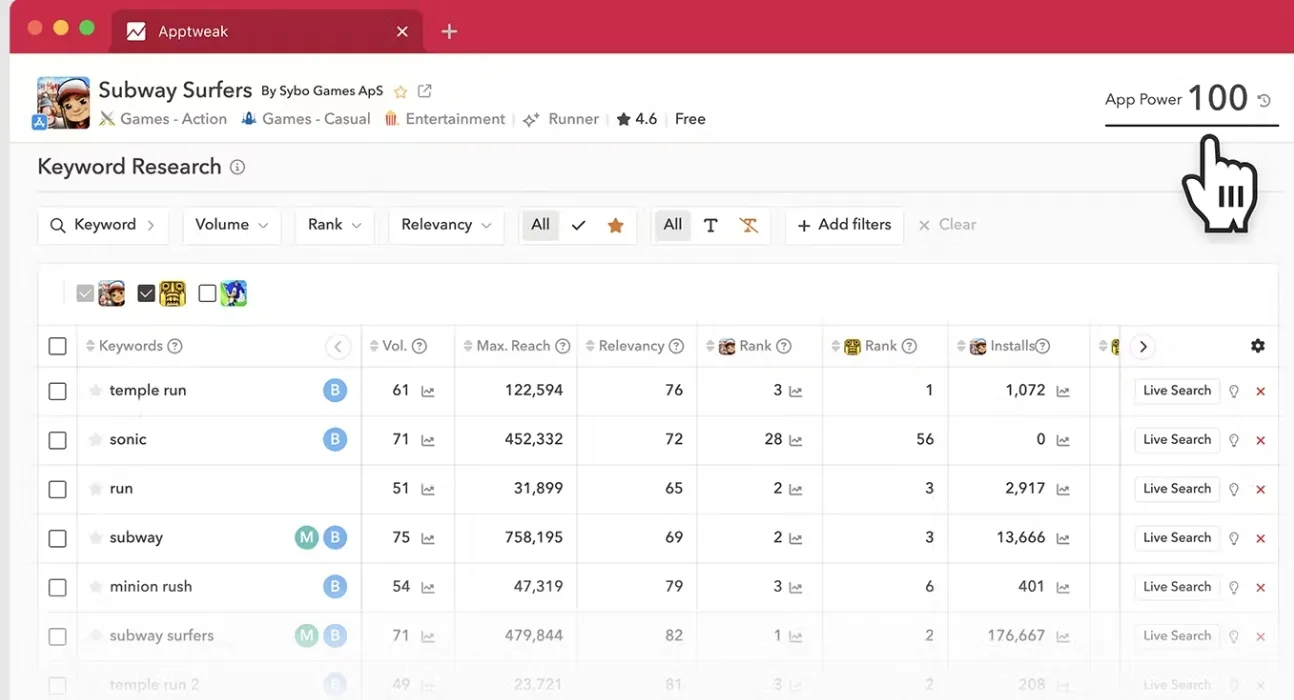Filter by starred keywords using orange star
Screen dimensions: 1294x700
pos(615,225)
